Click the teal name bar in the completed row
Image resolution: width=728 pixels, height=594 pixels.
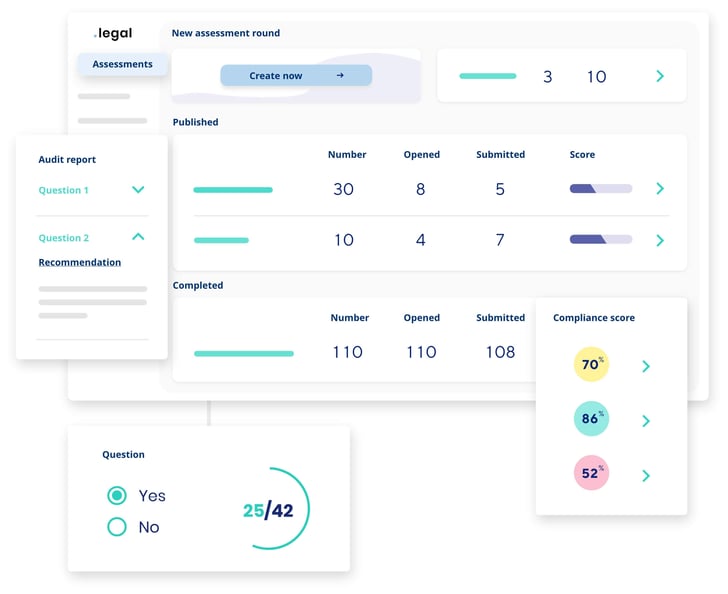(x=244, y=354)
